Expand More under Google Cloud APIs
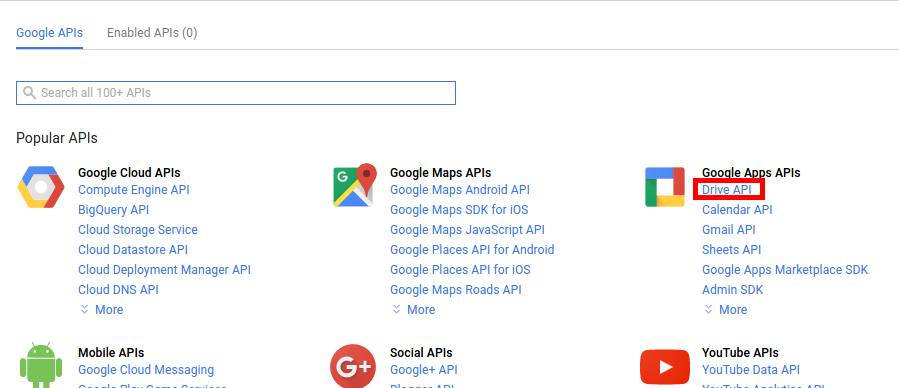Viewport: 899px width, 388px height. [x=101, y=309]
